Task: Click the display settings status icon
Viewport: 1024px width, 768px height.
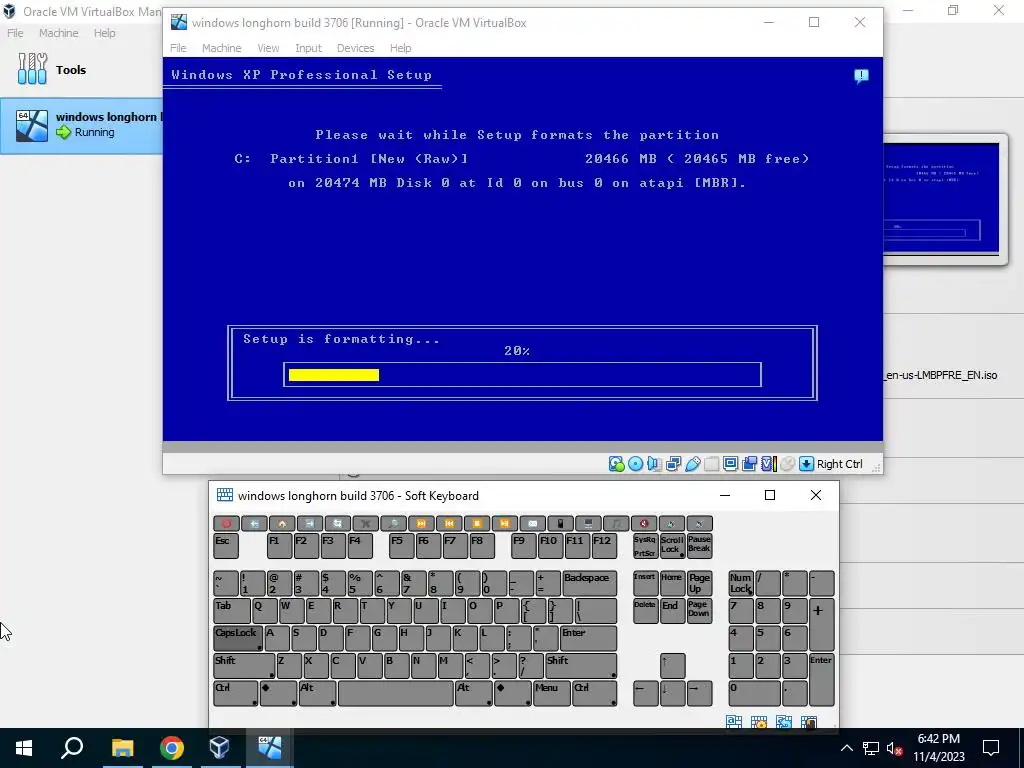Action: (730, 464)
